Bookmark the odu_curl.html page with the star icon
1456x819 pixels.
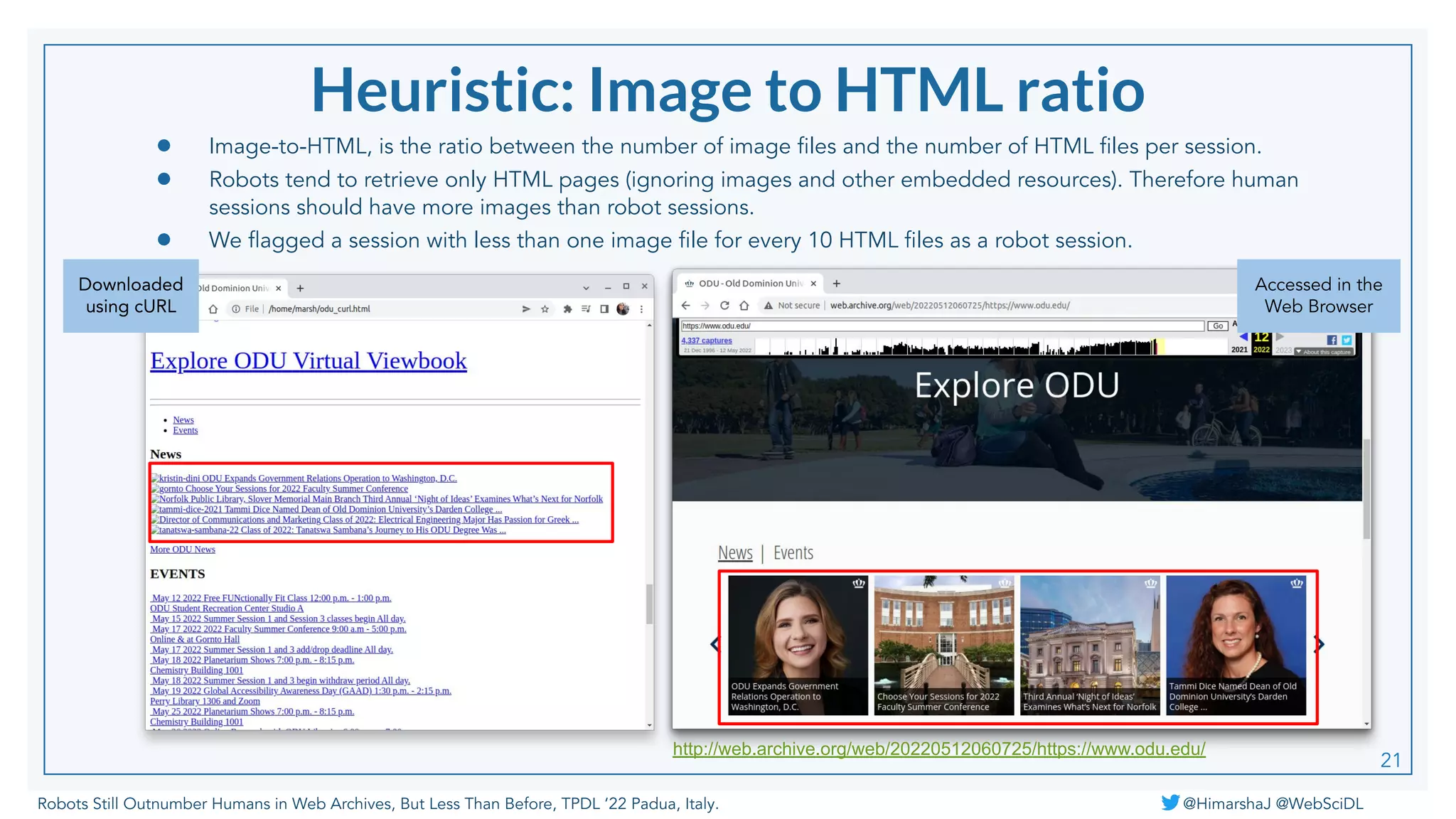pyautogui.click(x=545, y=309)
